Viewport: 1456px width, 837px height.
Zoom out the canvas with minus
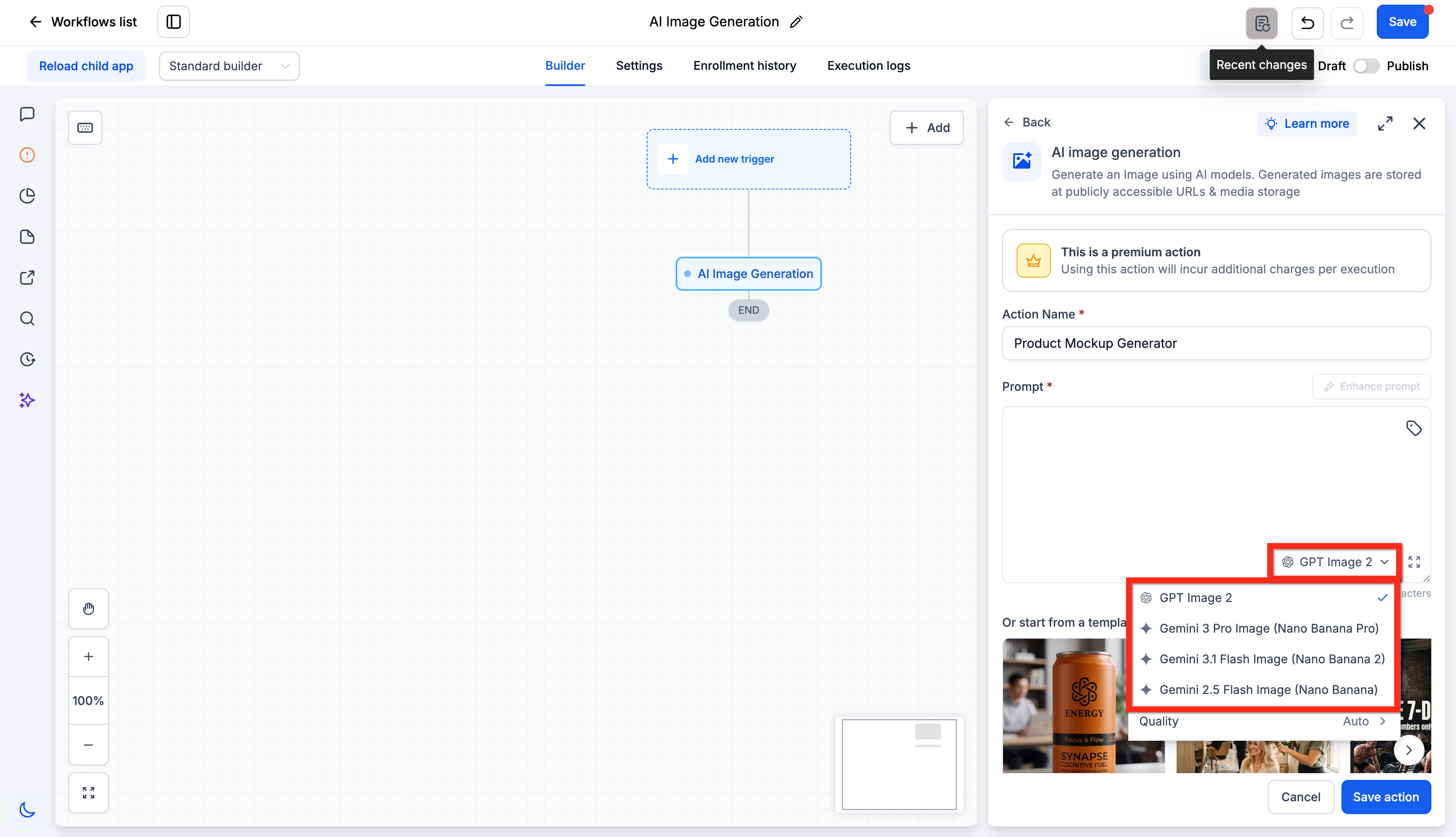(x=89, y=745)
